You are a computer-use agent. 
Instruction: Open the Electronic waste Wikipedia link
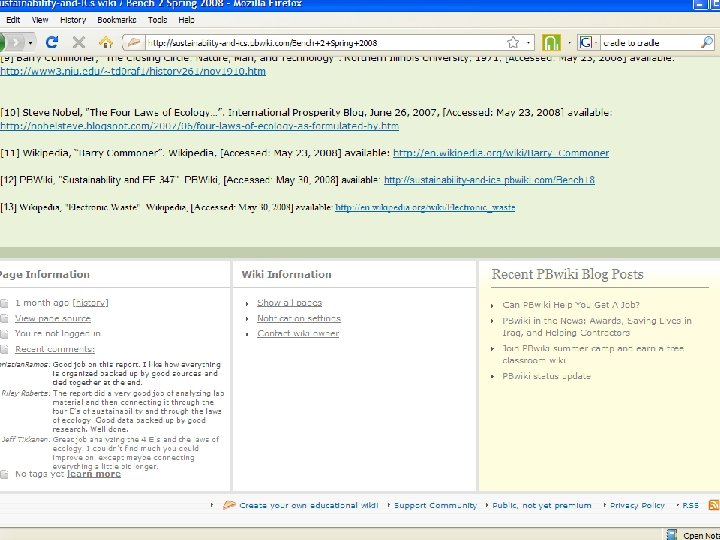tap(425, 208)
